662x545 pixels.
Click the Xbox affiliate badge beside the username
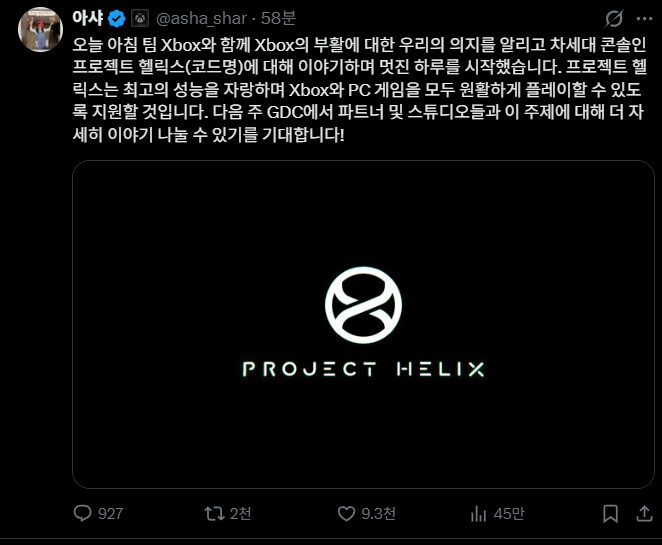[140, 19]
